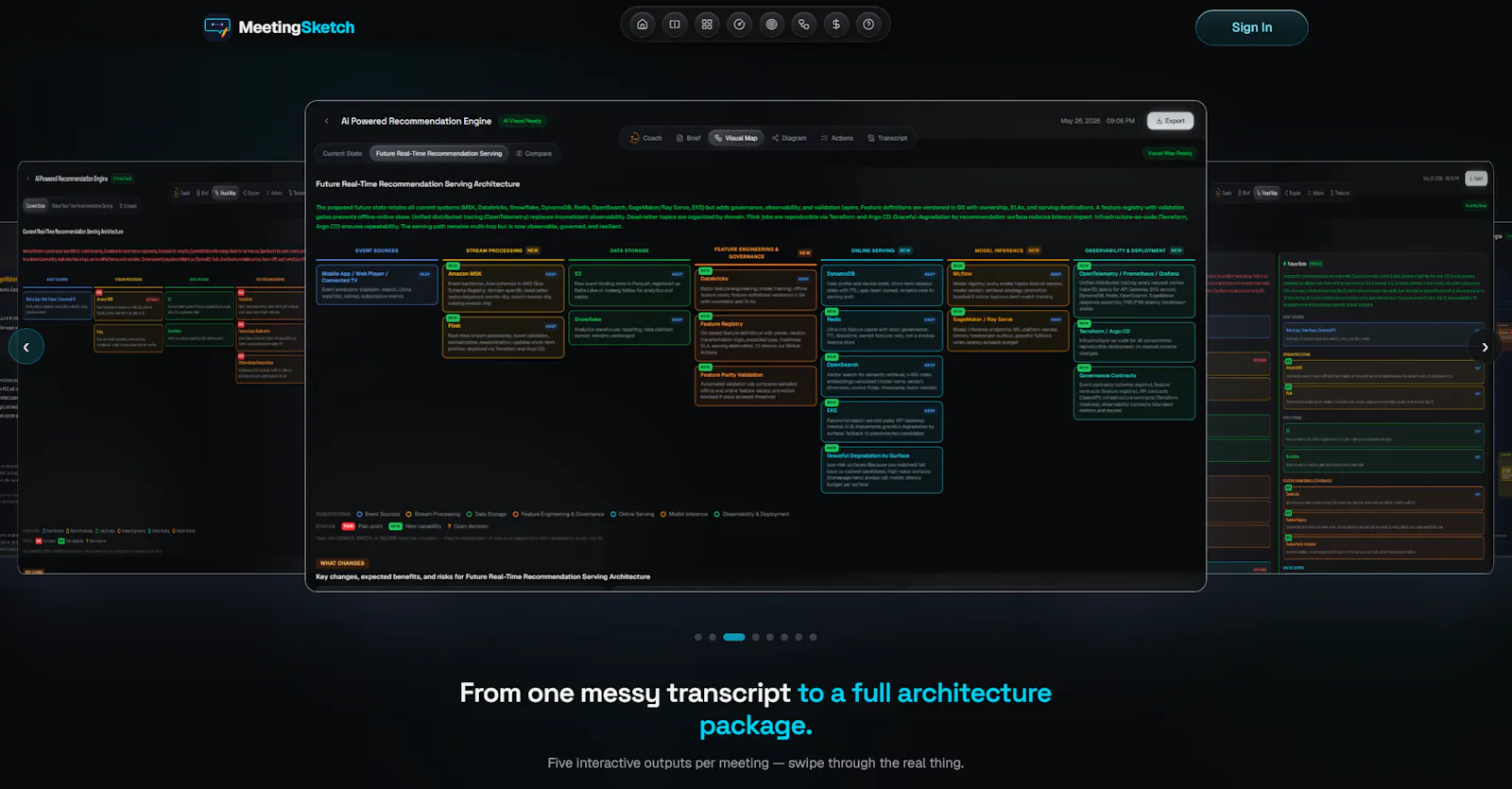Screen dimensions: 1512x789
Task: Click the target bullseye icon in top navigation
Action: [772, 25]
